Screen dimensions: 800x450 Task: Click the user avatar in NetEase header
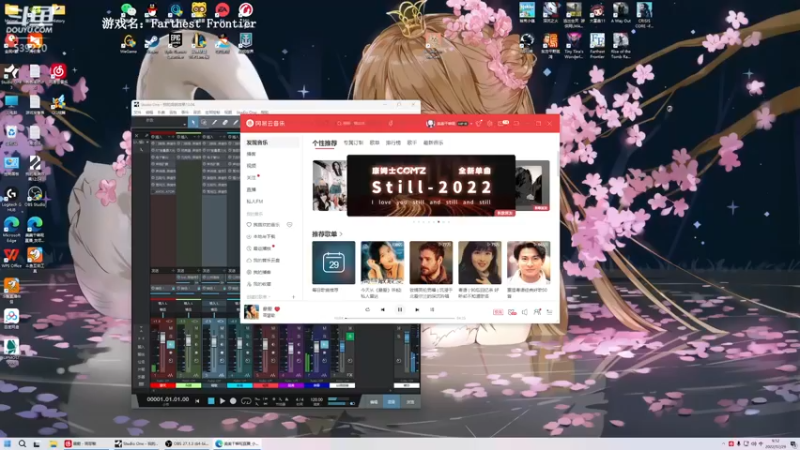point(431,123)
